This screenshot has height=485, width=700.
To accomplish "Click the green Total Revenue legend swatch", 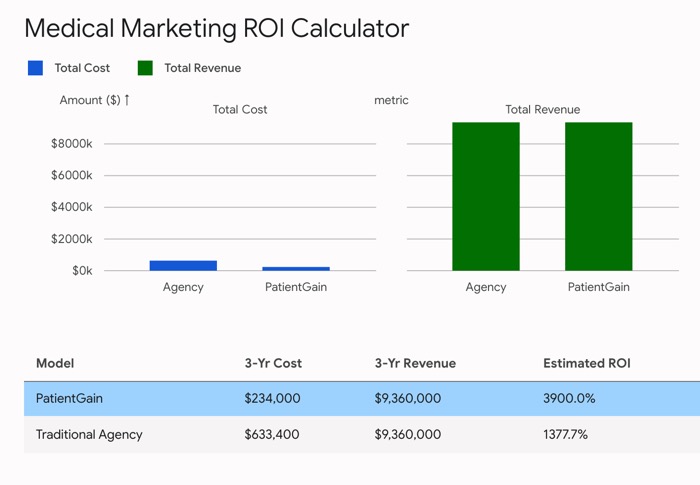I will [x=145, y=68].
